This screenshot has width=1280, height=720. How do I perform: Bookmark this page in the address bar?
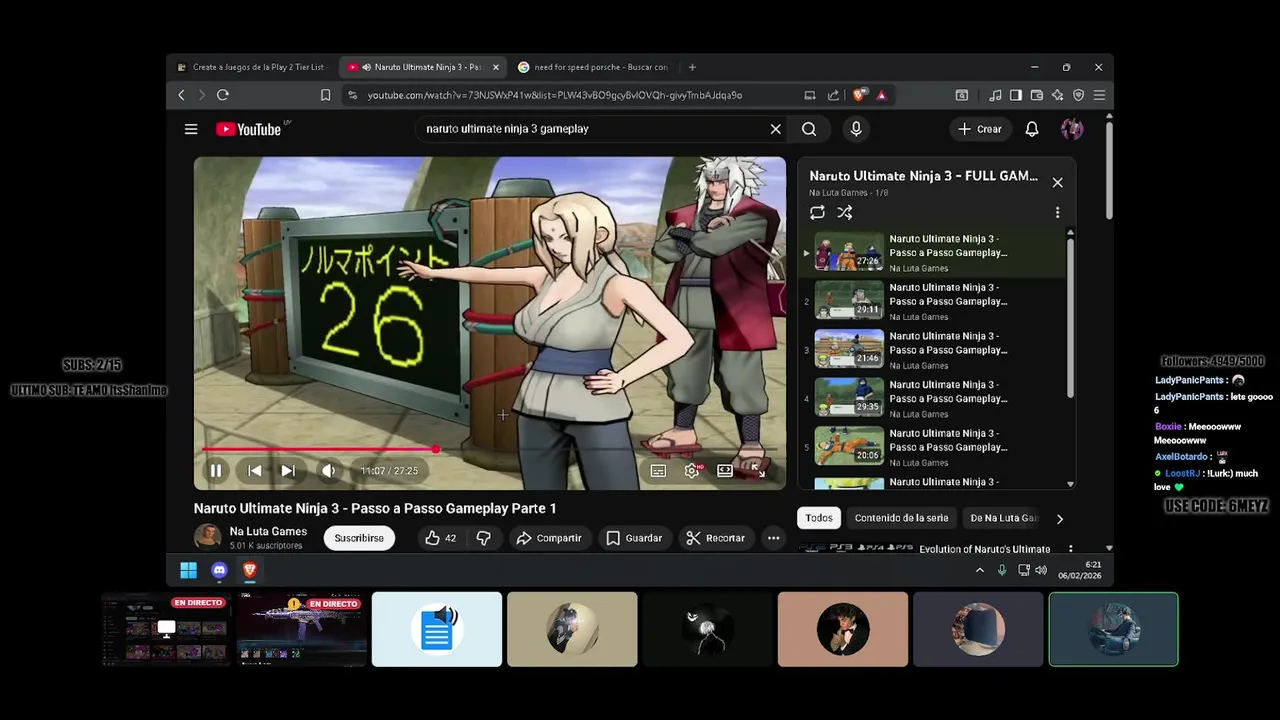pos(325,95)
